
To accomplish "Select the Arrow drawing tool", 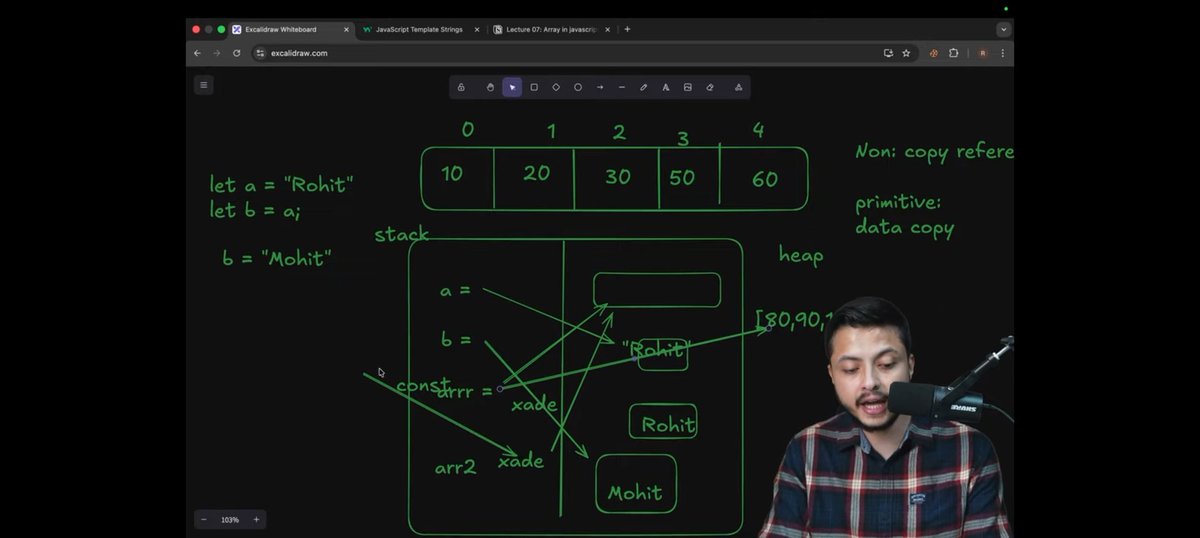I will (600, 87).
